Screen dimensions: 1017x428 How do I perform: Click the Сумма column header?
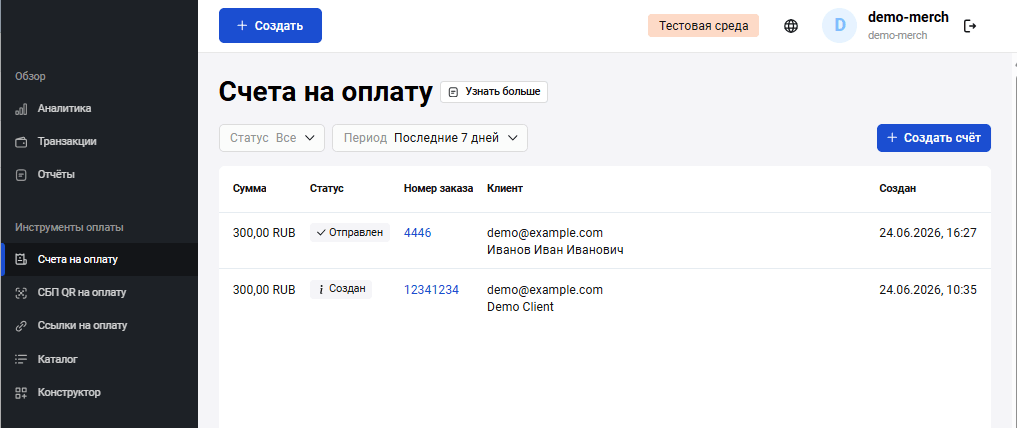point(250,189)
